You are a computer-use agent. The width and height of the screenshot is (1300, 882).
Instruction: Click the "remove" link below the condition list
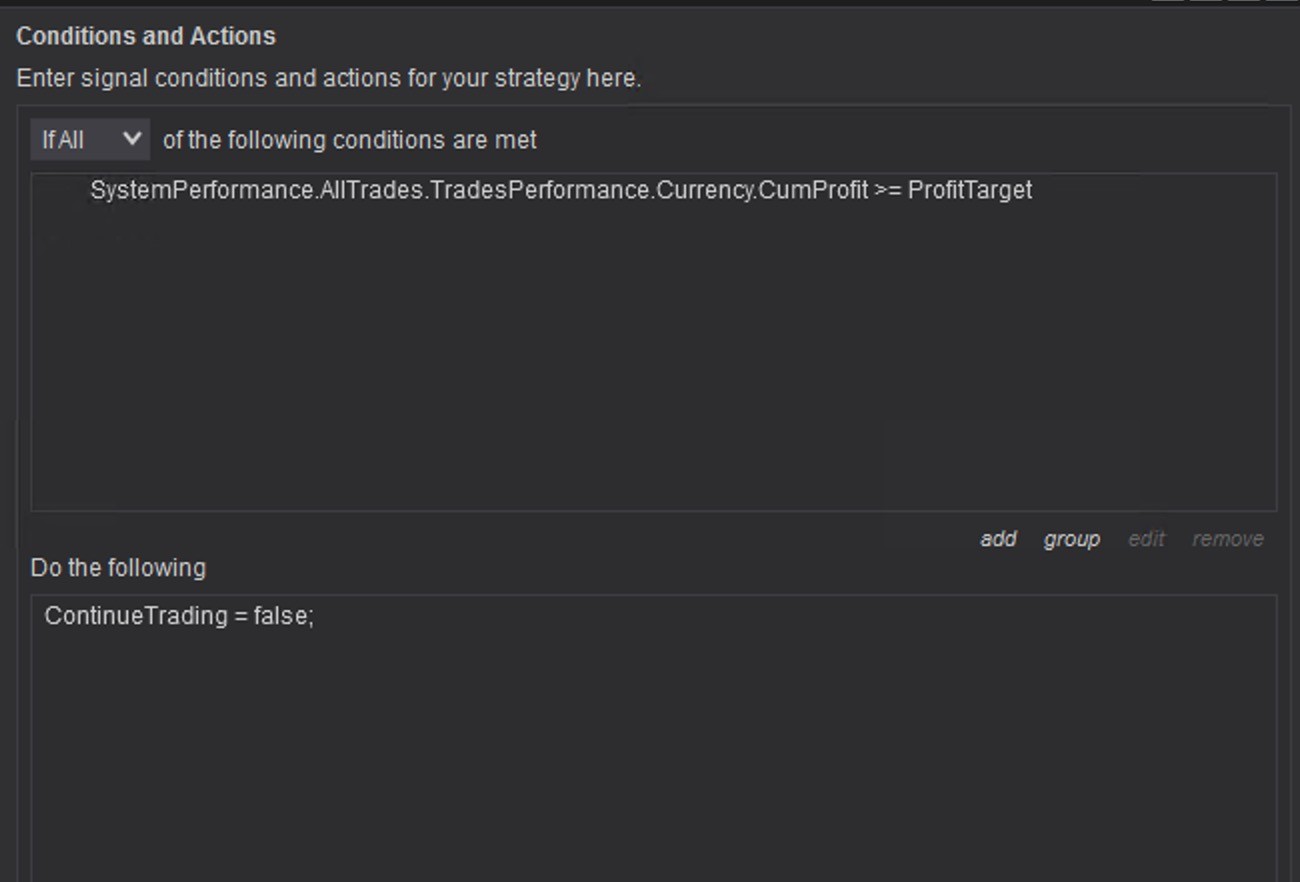1227,539
